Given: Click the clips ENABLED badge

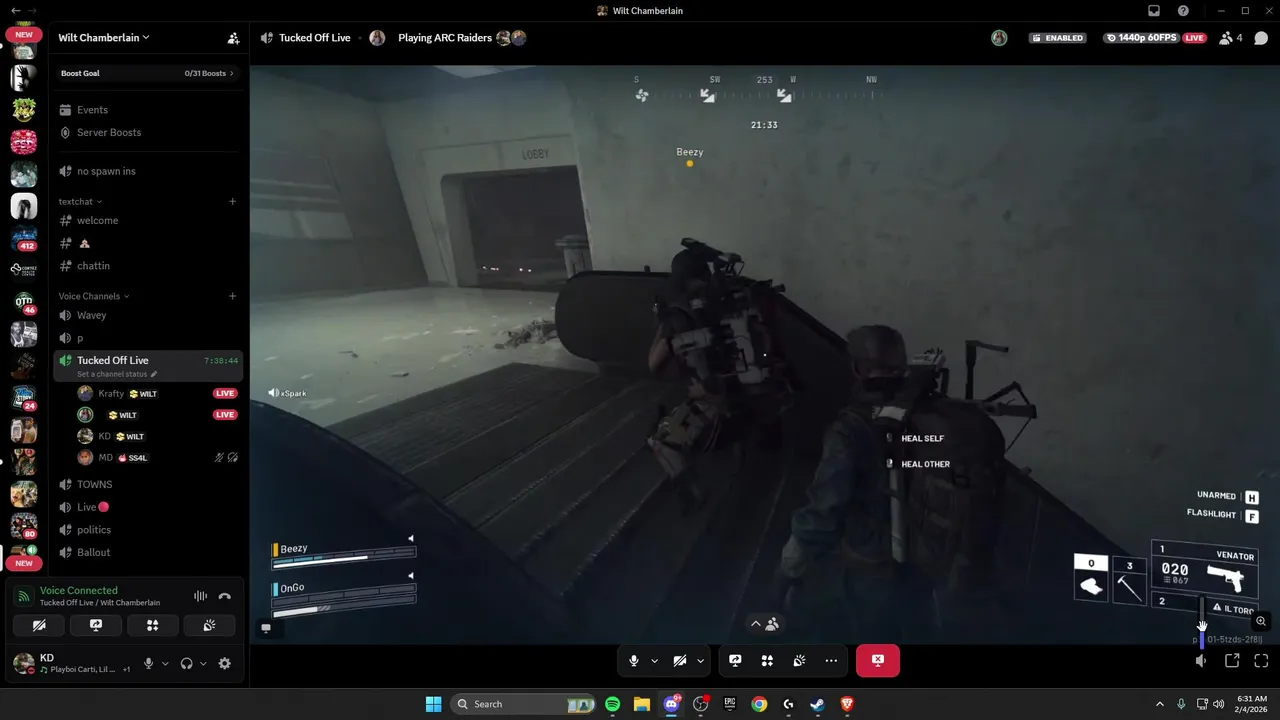Looking at the screenshot, I should click(x=1059, y=38).
